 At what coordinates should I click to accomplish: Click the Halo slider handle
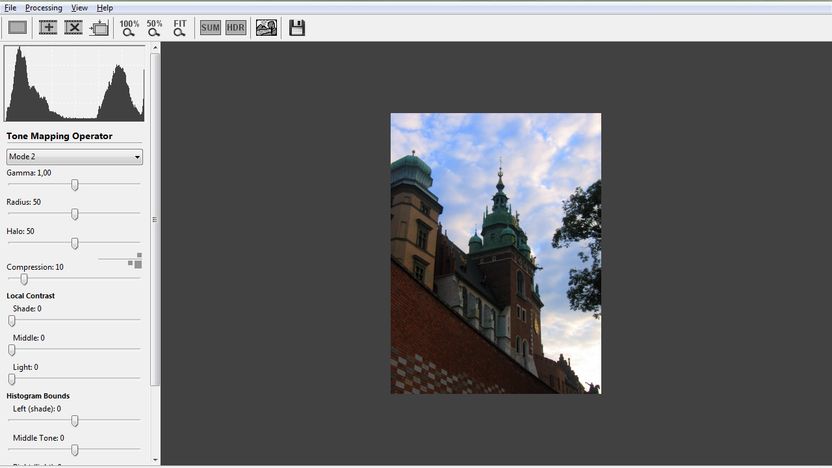tap(75, 243)
